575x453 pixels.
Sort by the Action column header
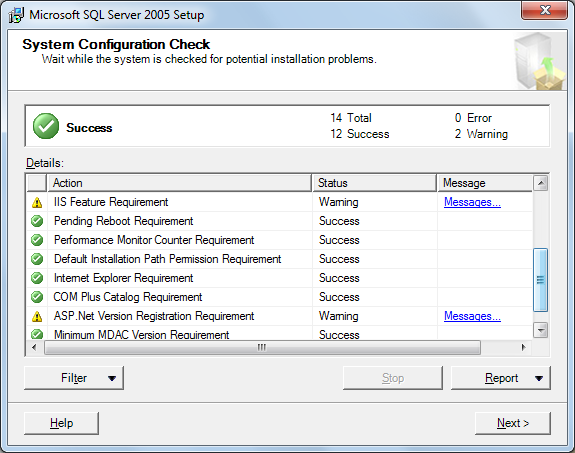(180, 183)
